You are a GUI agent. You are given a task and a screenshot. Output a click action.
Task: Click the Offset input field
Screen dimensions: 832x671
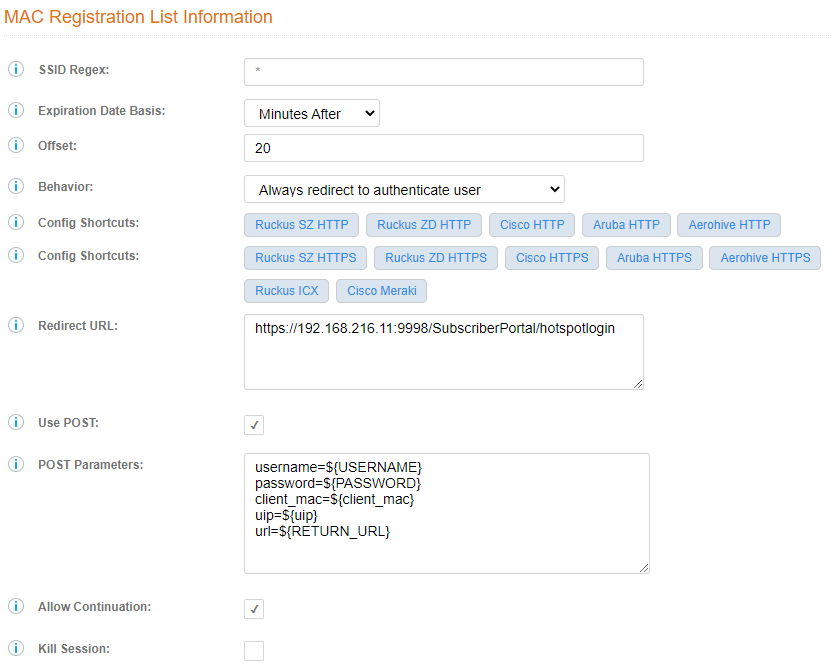(x=443, y=148)
